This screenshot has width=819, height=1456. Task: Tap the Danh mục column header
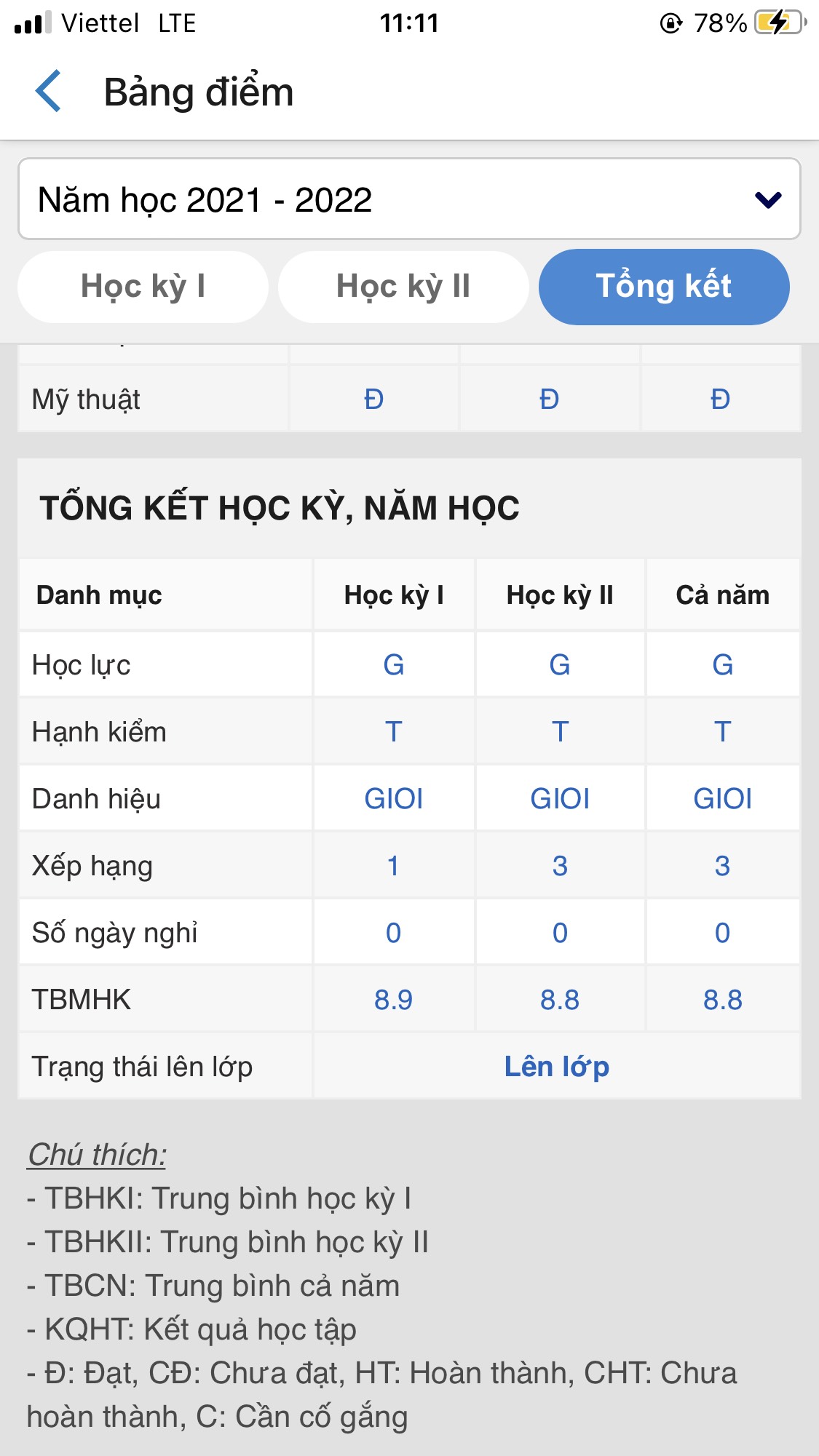pyautogui.click(x=99, y=595)
